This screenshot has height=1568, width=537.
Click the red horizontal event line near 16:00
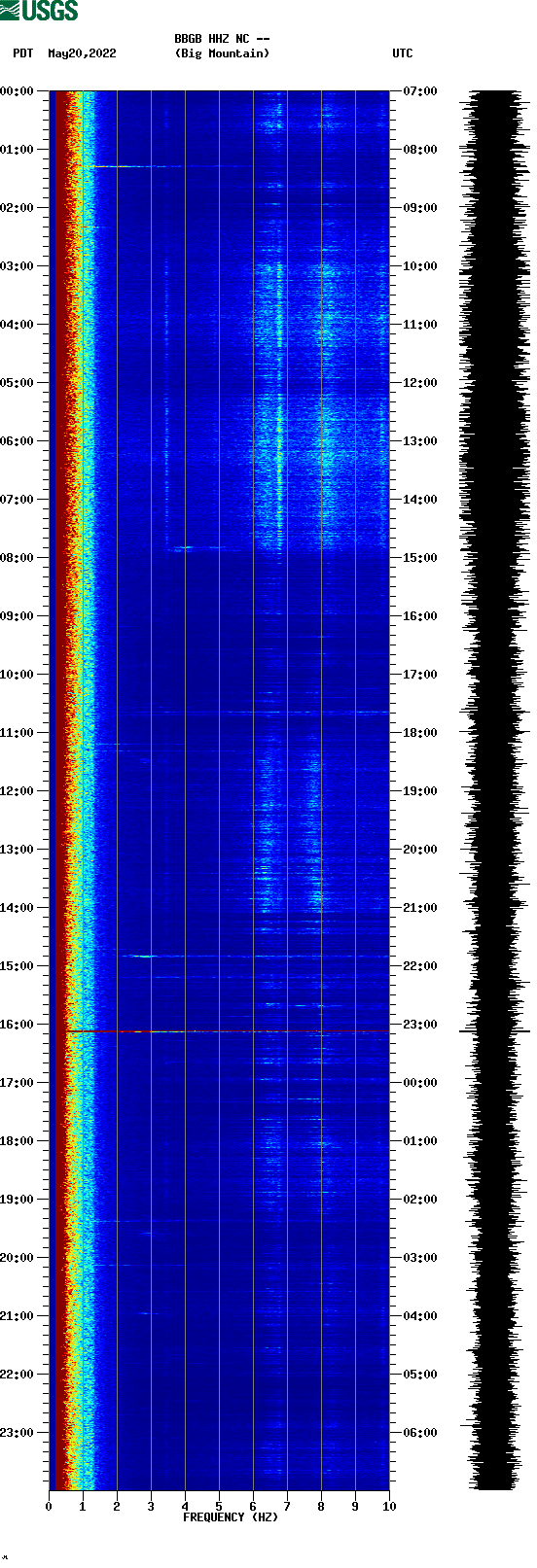(228, 1030)
